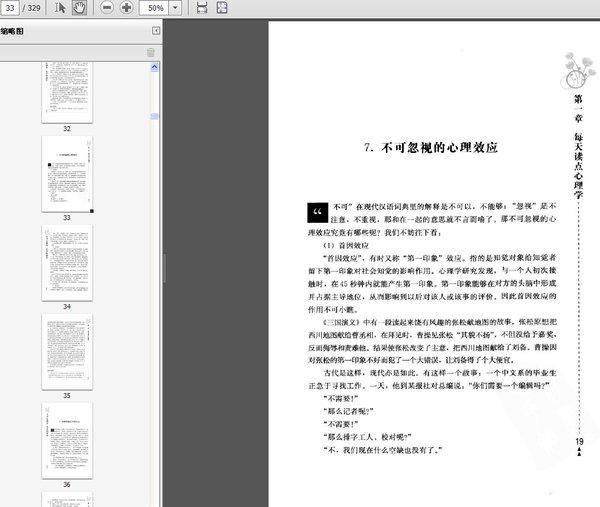This screenshot has height=507, width=600.
Task: Click the '329' total page count
Action: click(x=34, y=8)
